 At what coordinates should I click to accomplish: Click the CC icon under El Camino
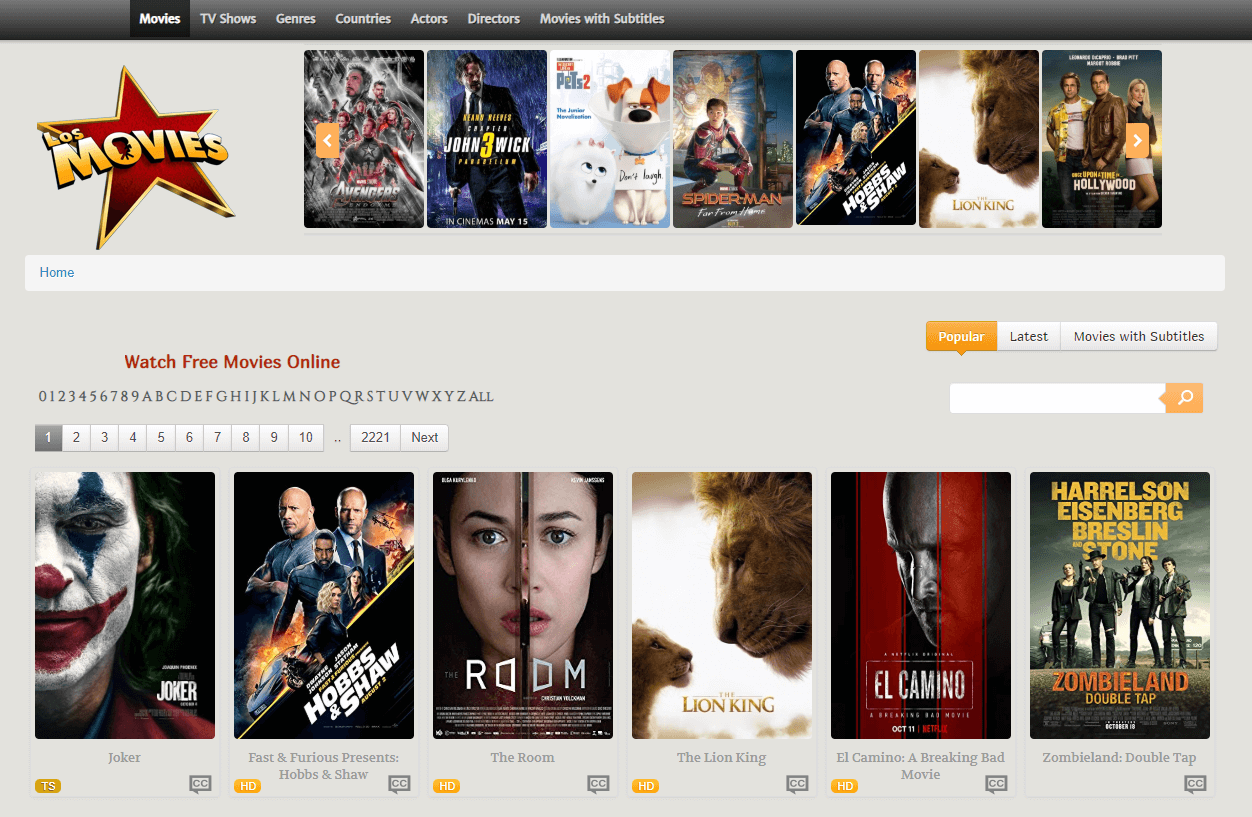(x=996, y=784)
